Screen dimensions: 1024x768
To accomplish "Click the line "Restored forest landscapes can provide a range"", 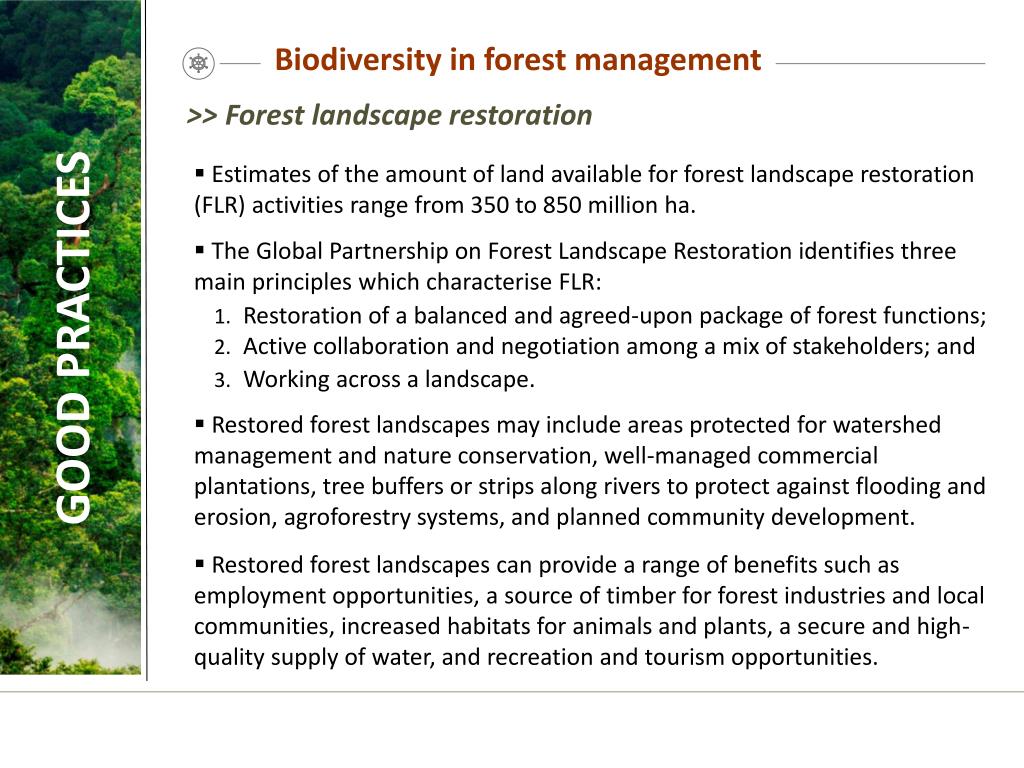I will coord(547,565).
